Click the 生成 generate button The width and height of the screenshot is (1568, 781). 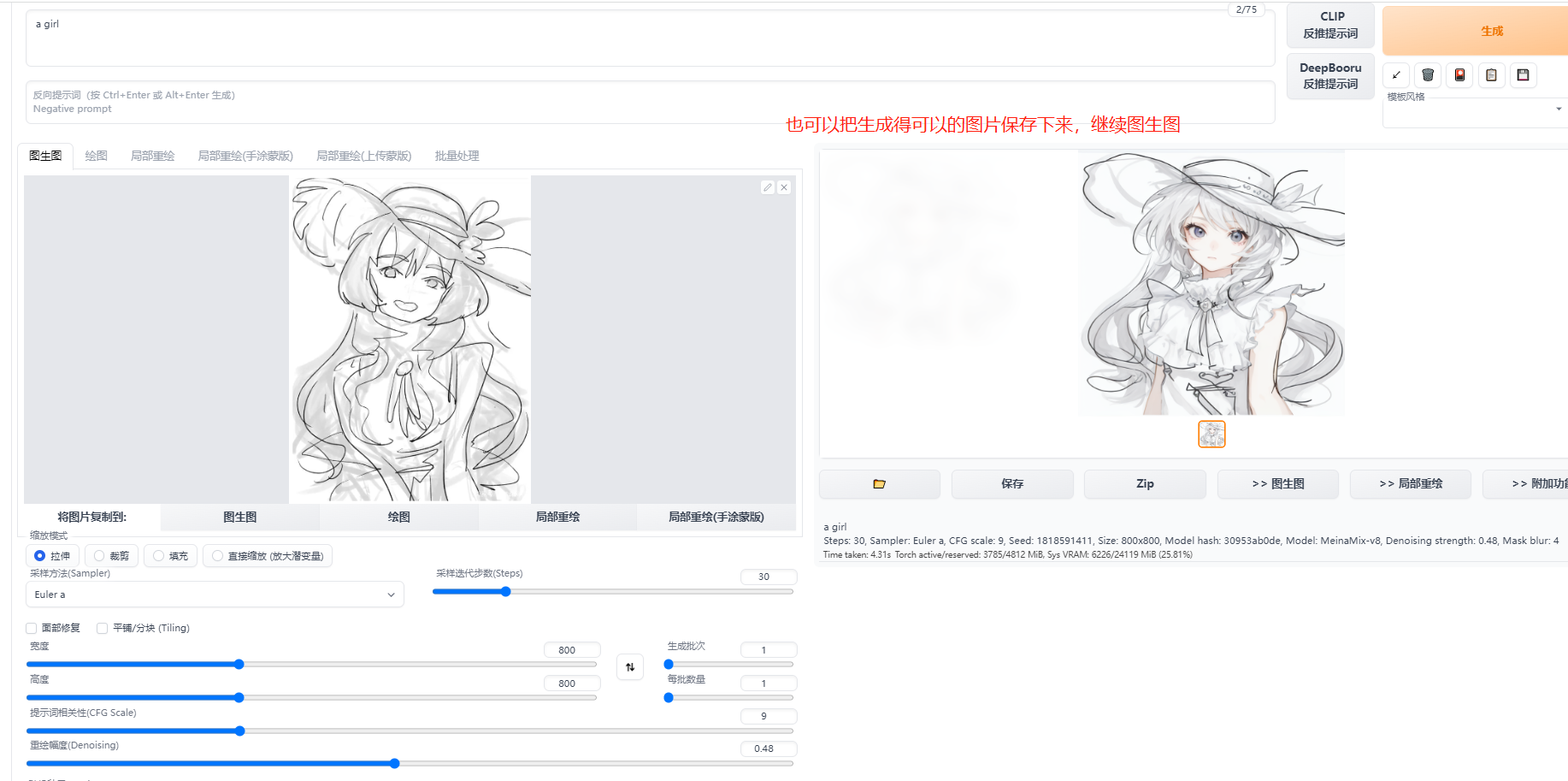tap(1491, 31)
